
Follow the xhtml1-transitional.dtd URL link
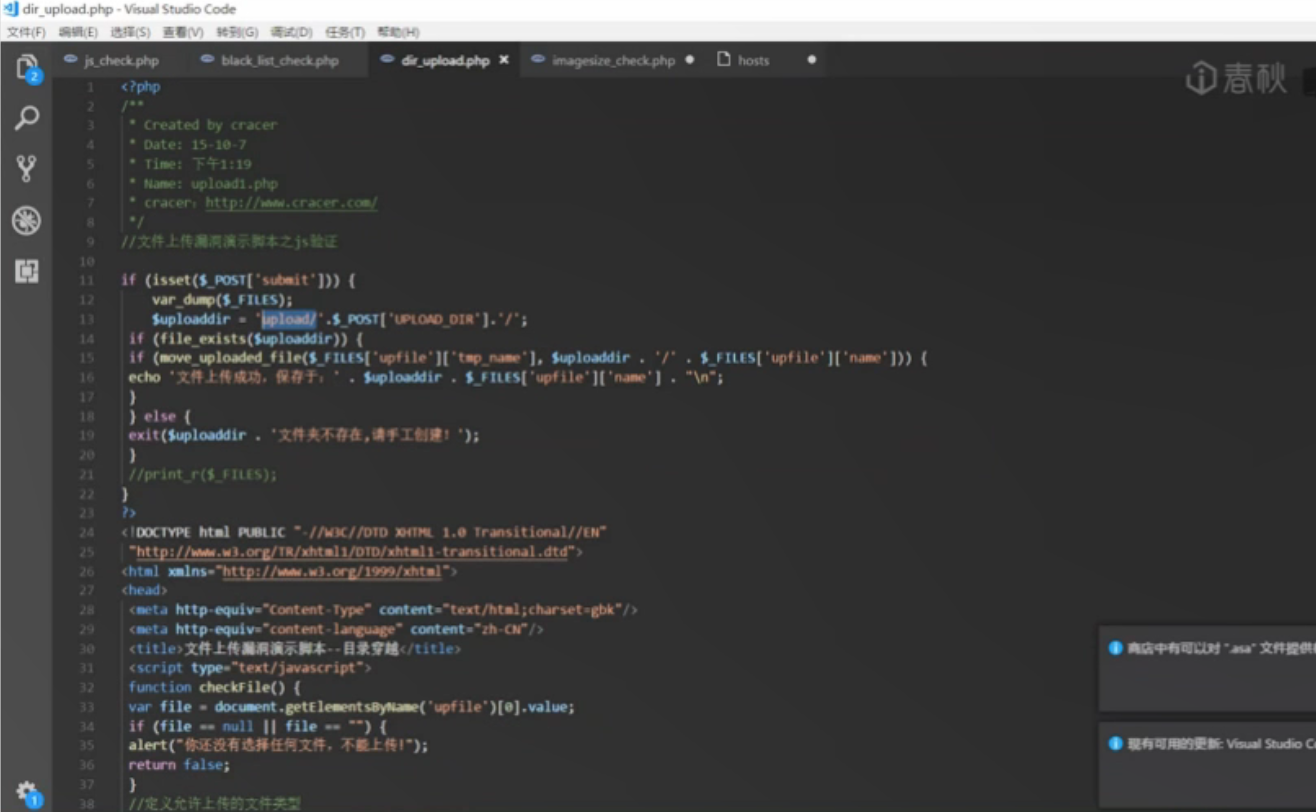click(354, 552)
